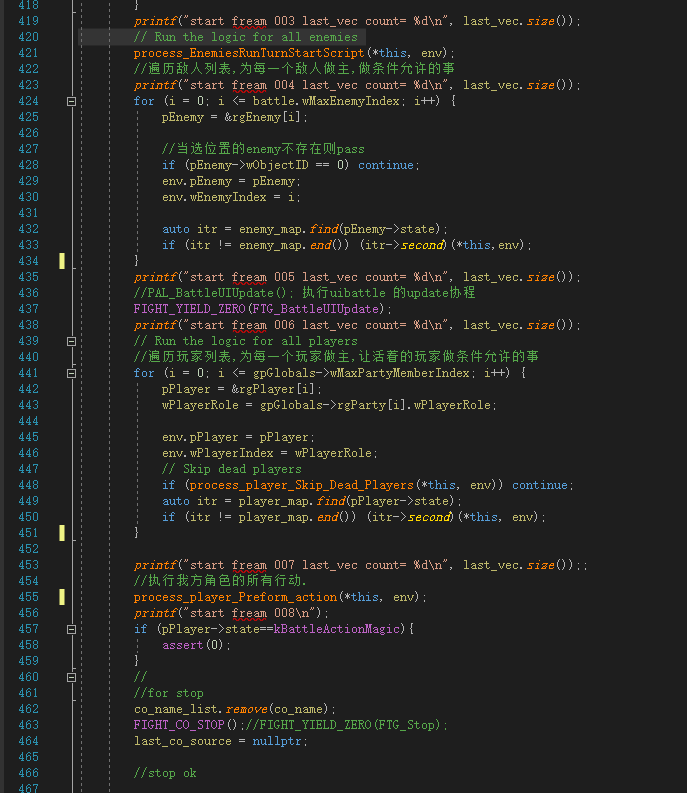Click "gpGlobals->wMaxPartyMemberIndex" in the loop

coord(361,373)
